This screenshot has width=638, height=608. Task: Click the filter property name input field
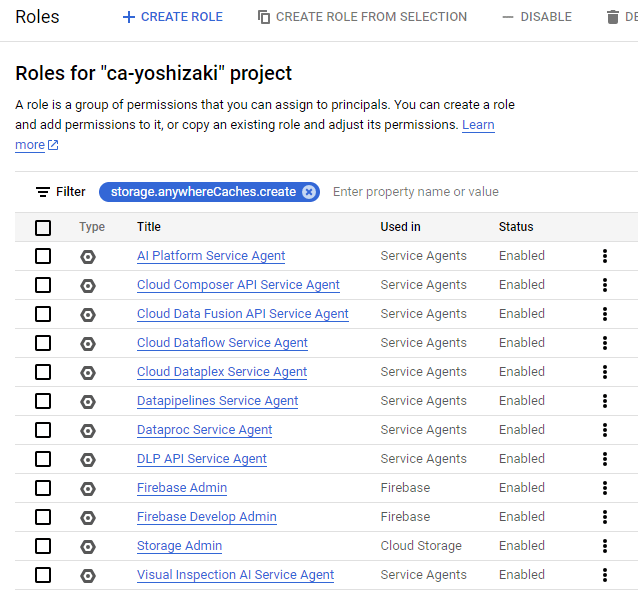click(x=415, y=192)
